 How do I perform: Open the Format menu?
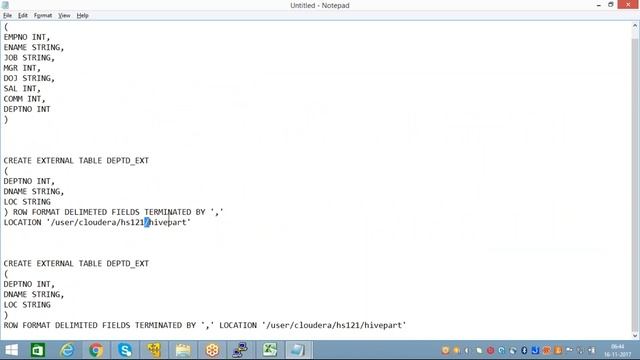pos(43,16)
